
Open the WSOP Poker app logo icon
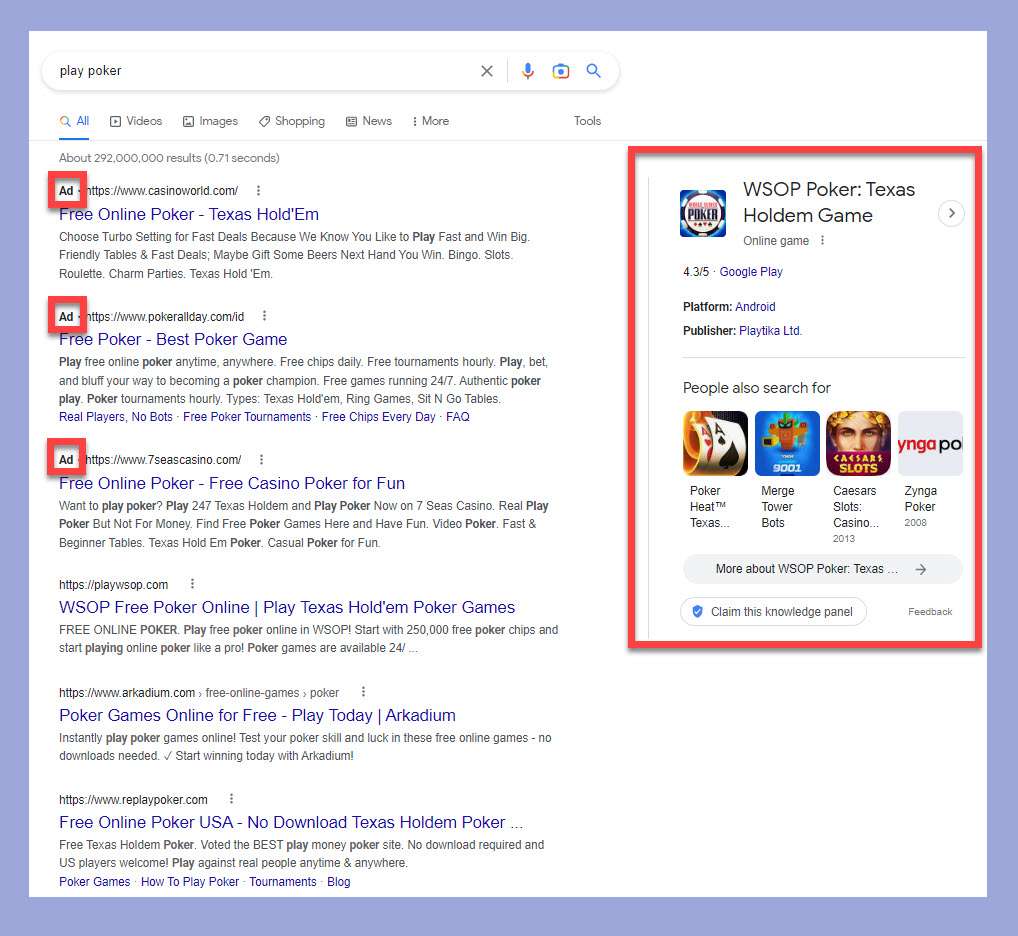[703, 213]
